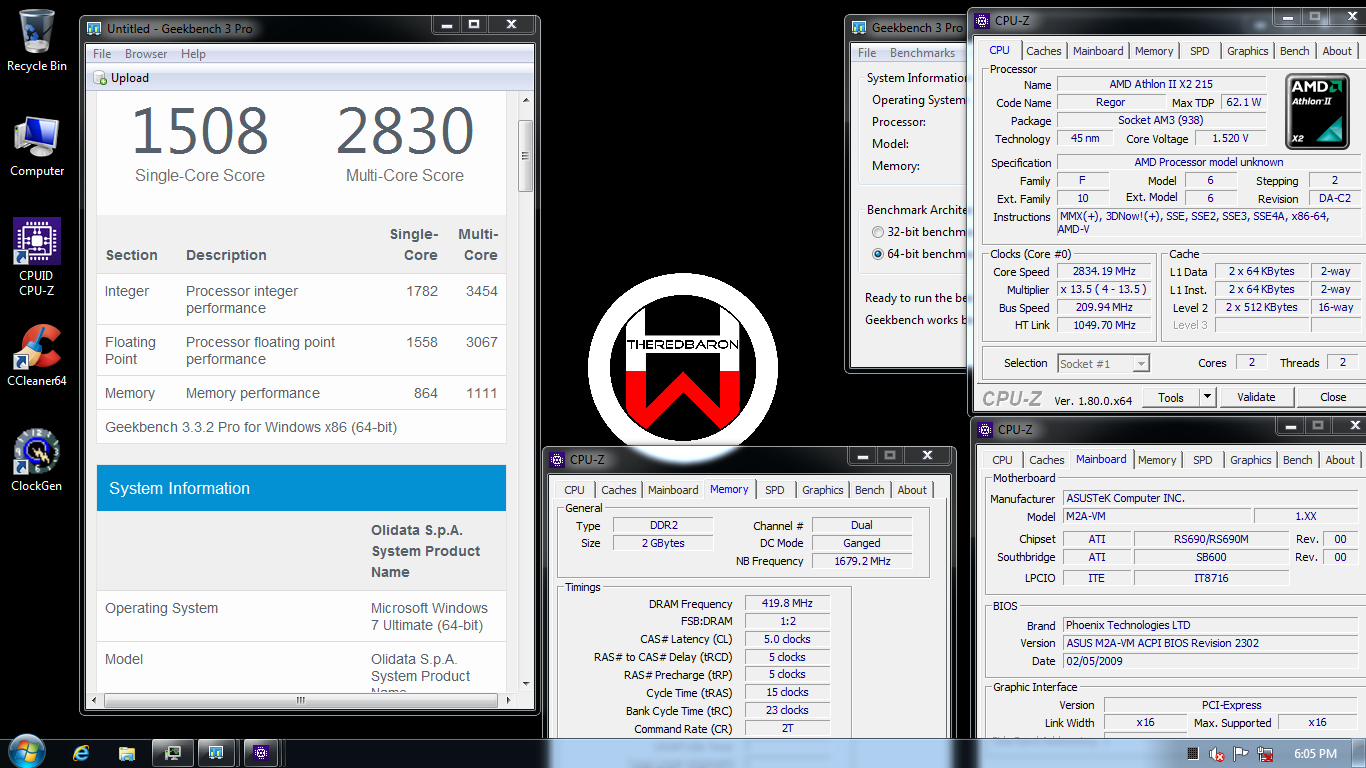Click the Integer row in Geekbench results
The height and width of the screenshot is (768, 1366).
(301, 299)
